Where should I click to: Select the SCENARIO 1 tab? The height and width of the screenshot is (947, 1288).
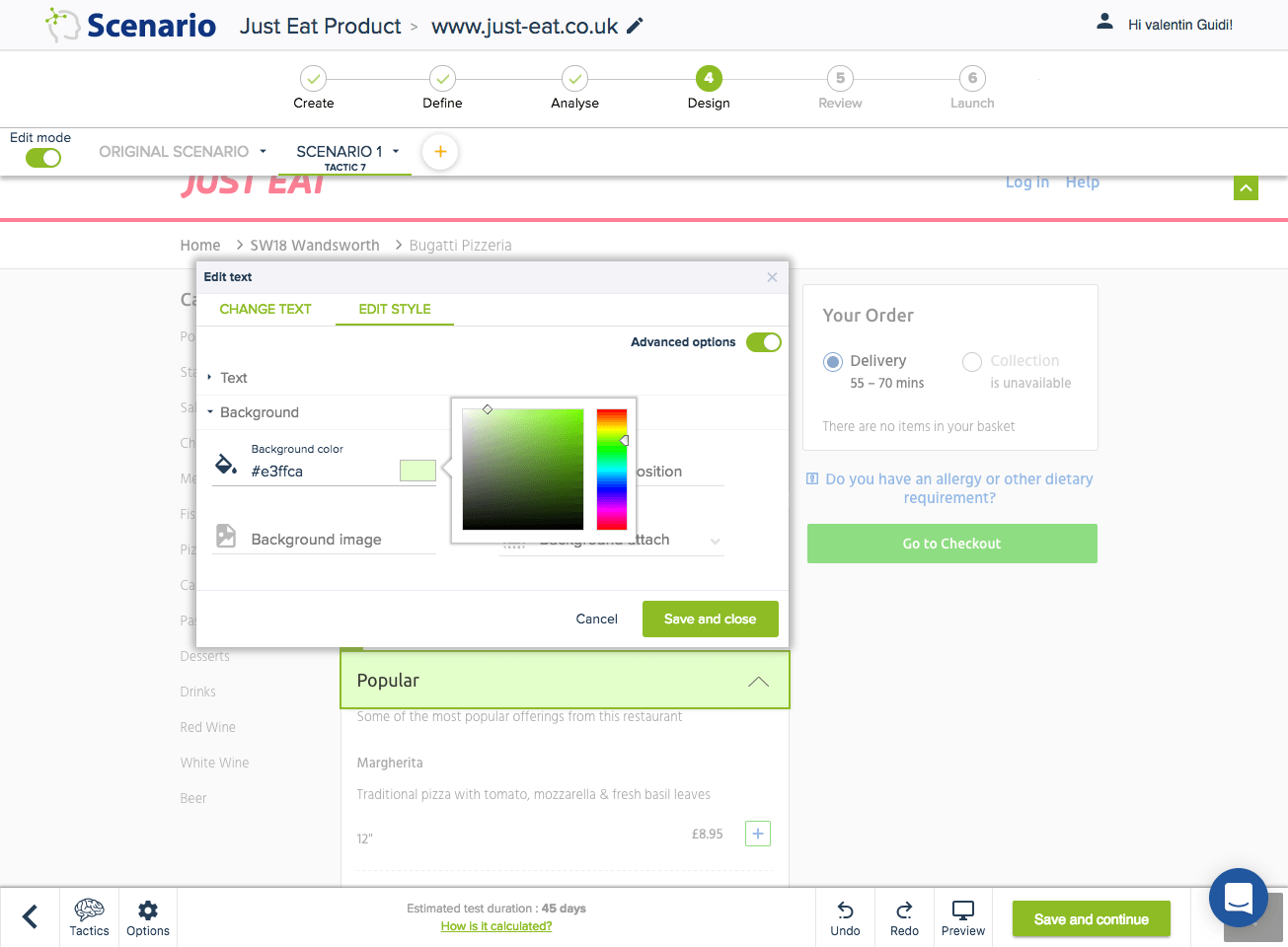click(340, 152)
